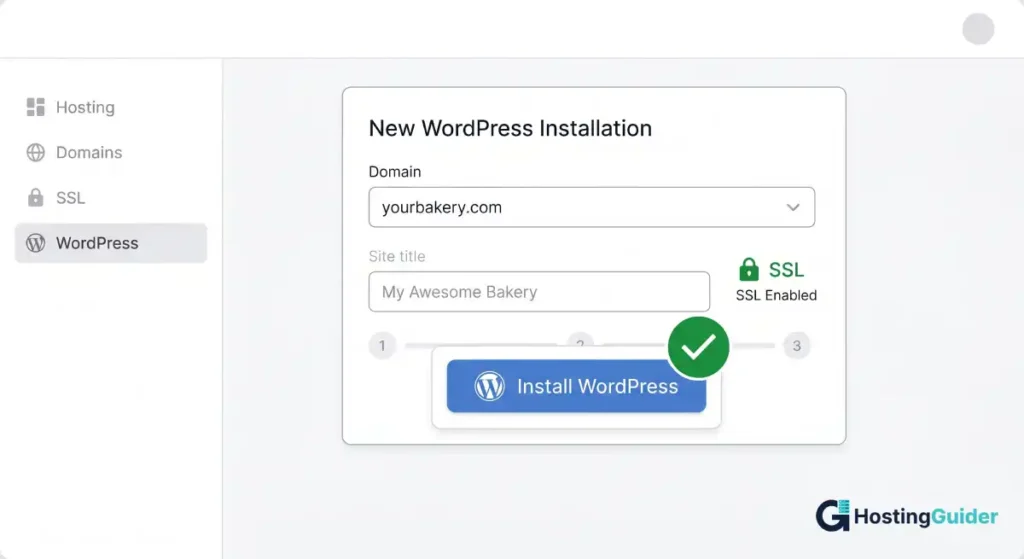Screen dimensions: 1024x559
Task: Focus the Site title input field
Action: pyautogui.click(x=539, y=291)
